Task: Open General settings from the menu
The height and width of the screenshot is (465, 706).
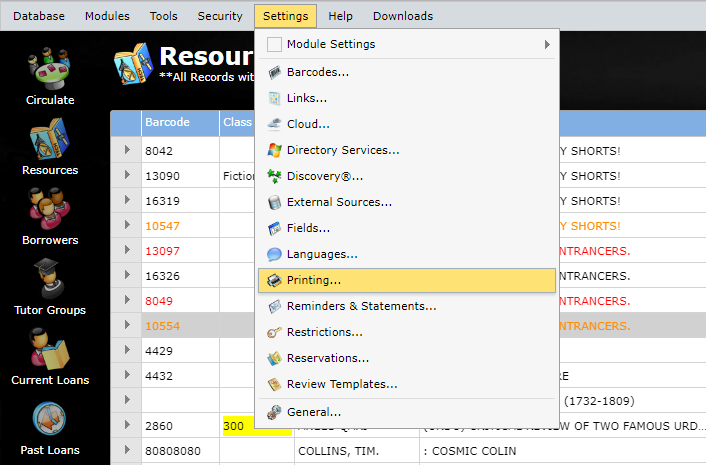Action: coord(313,412)
